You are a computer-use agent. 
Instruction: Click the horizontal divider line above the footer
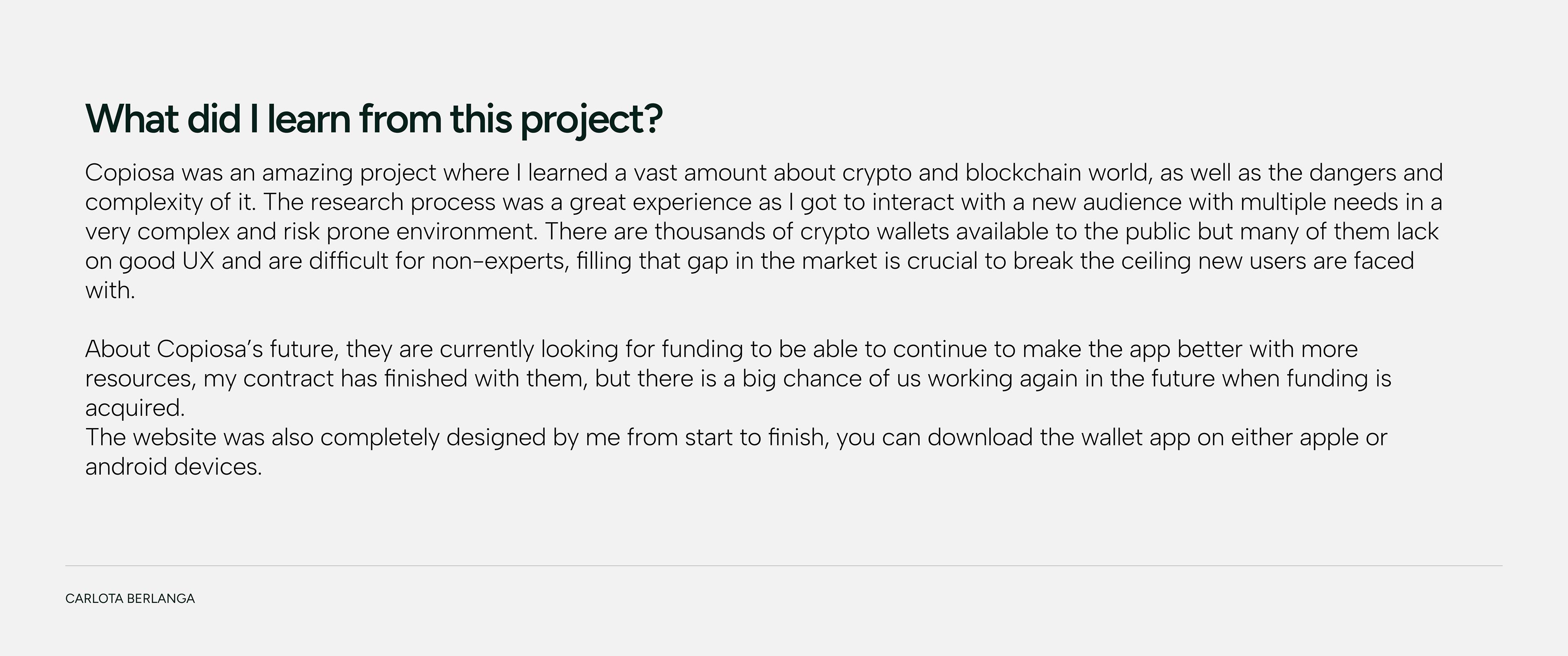(784, 566)
